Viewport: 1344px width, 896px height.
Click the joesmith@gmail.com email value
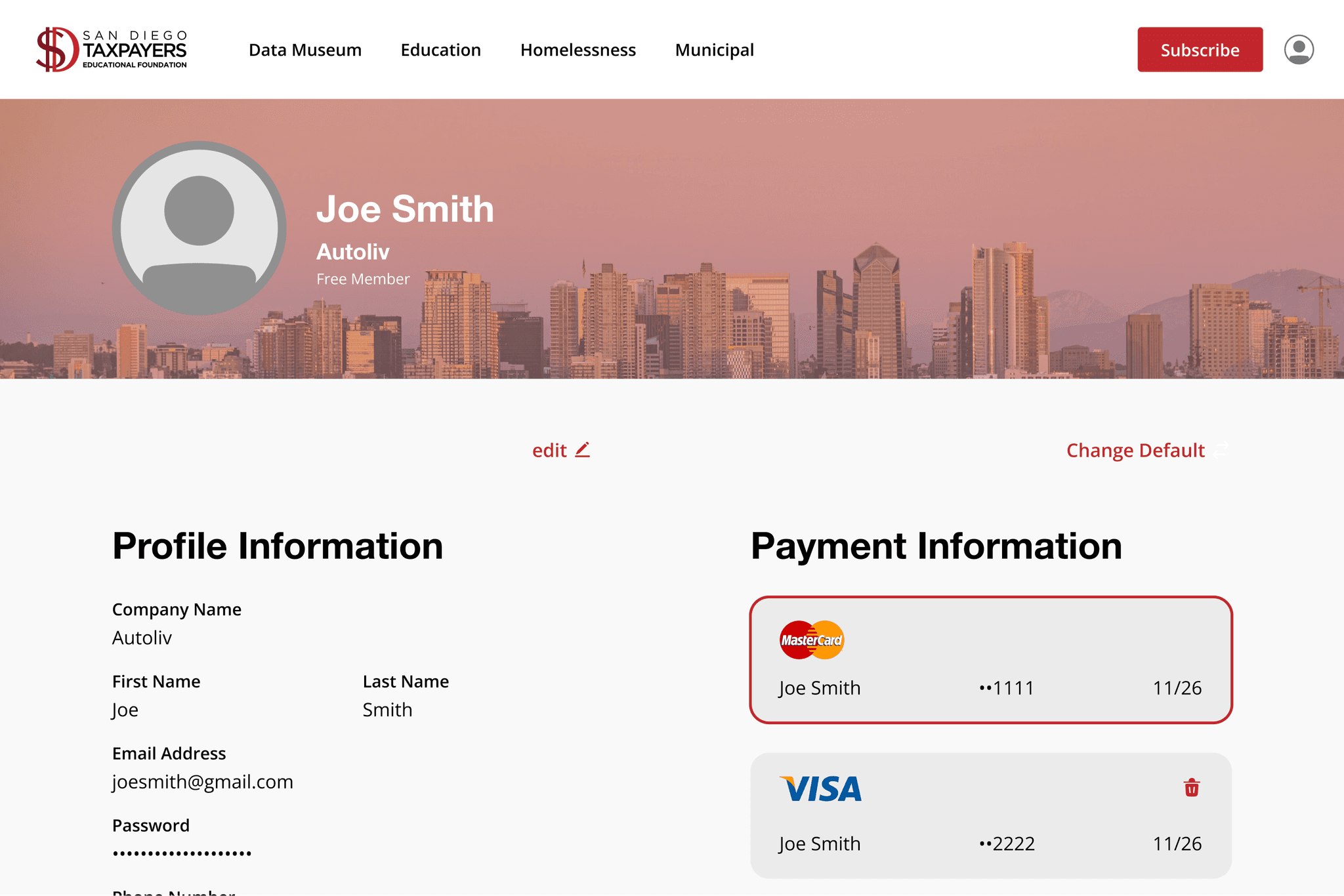tap(202, 782)
